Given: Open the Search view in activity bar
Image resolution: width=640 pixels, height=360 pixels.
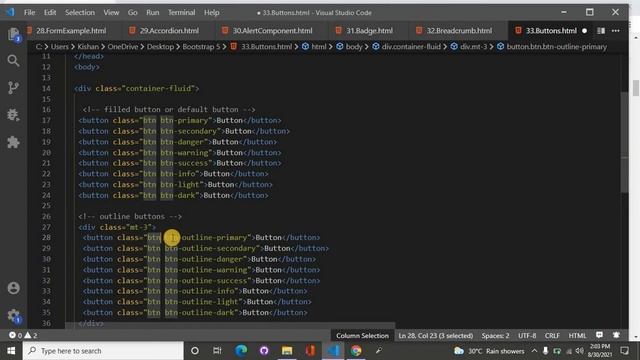Looking at the screenshot, I should pyautogui.click(x=13, y=61).
